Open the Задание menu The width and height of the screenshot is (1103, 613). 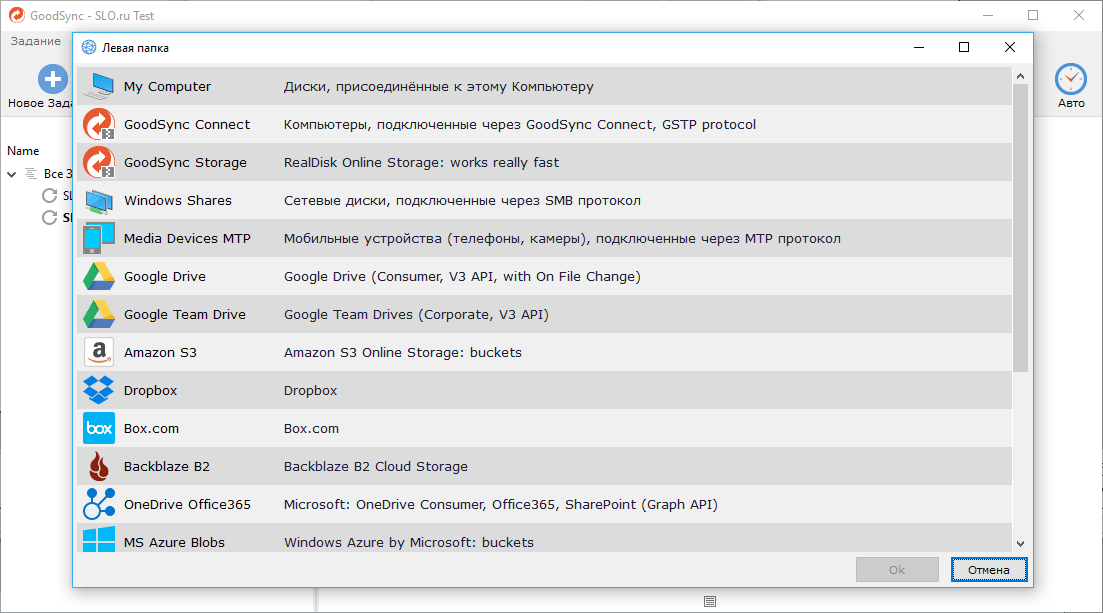36,41
